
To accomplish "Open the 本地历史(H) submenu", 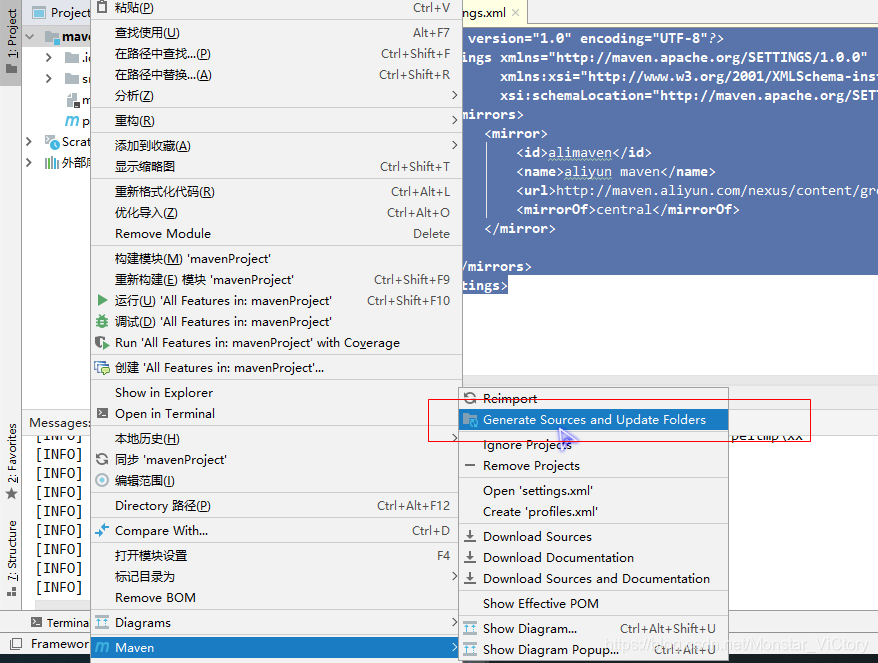I will point(277,438).
